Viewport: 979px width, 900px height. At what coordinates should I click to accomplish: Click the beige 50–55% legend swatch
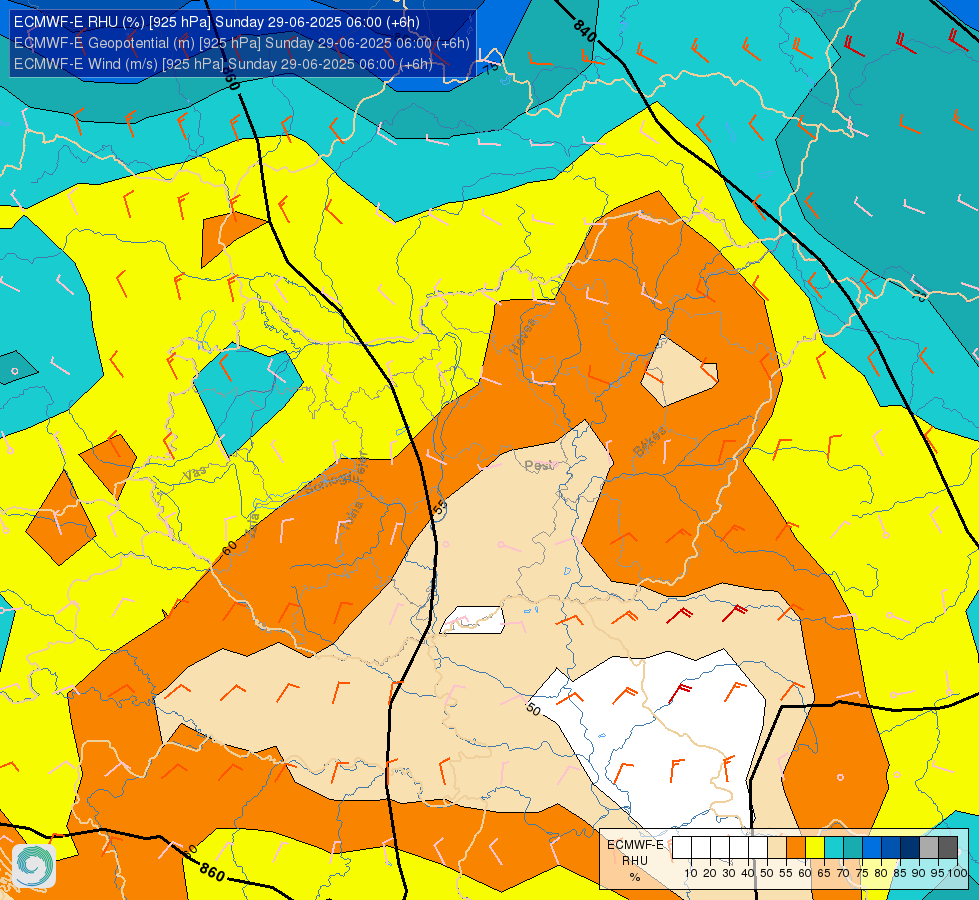pos(777,848)
